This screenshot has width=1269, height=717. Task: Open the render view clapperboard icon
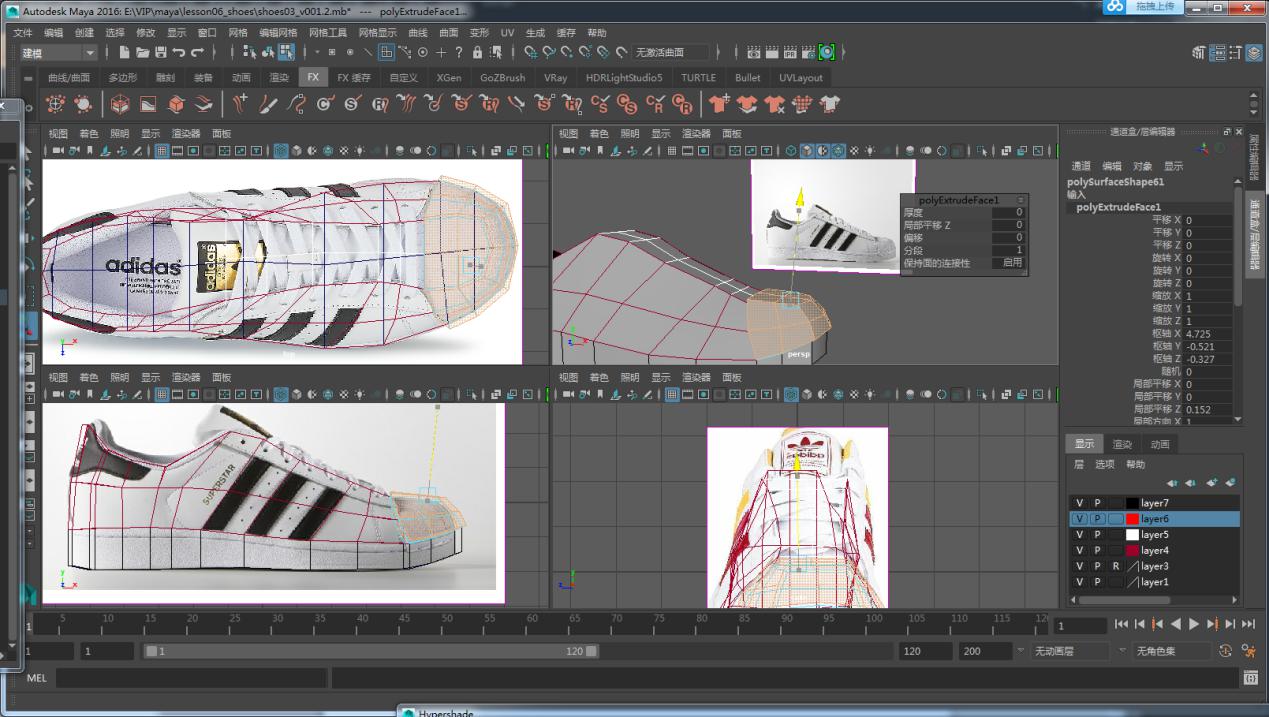click(x=754, y=52)
